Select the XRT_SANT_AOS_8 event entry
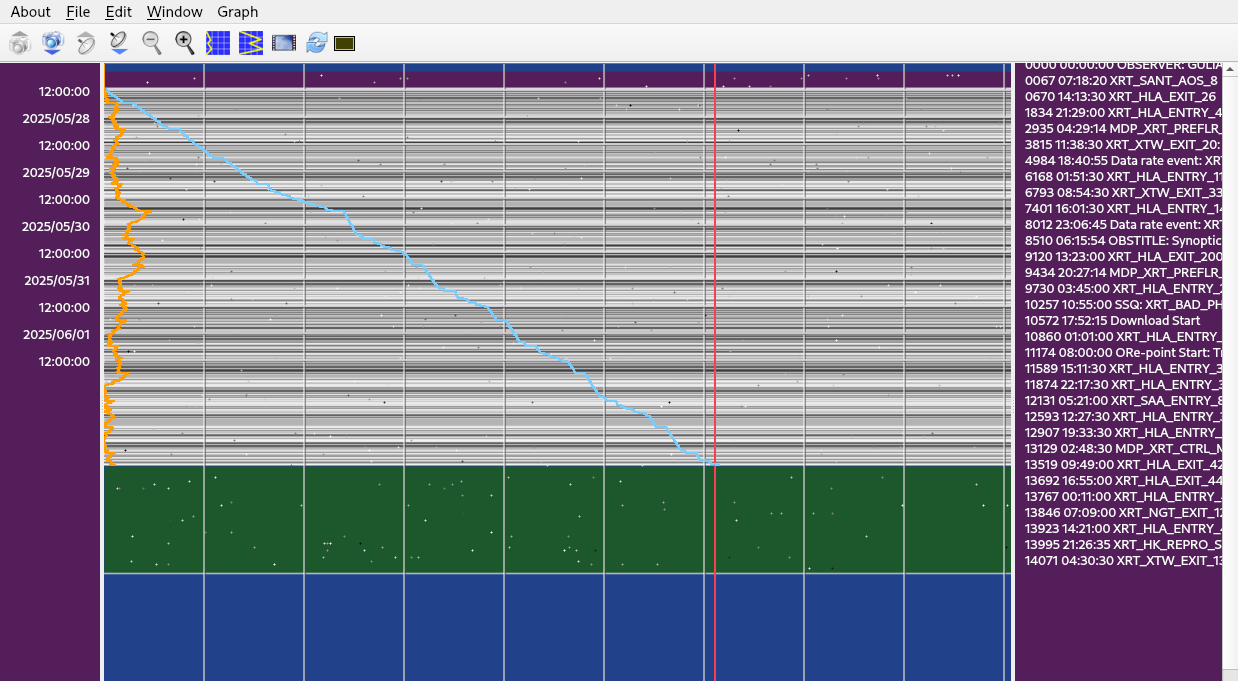Screen dimensions: 1238x681 [x=1120, y=81]
